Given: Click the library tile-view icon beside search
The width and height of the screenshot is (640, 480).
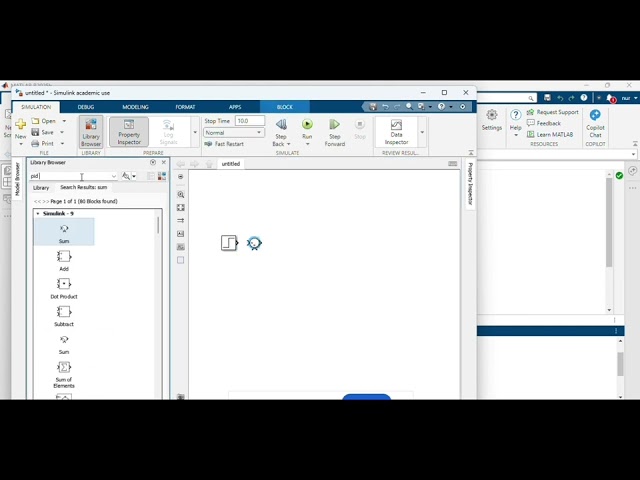Looking at the screenshot, I should click(x=162, y=176).
